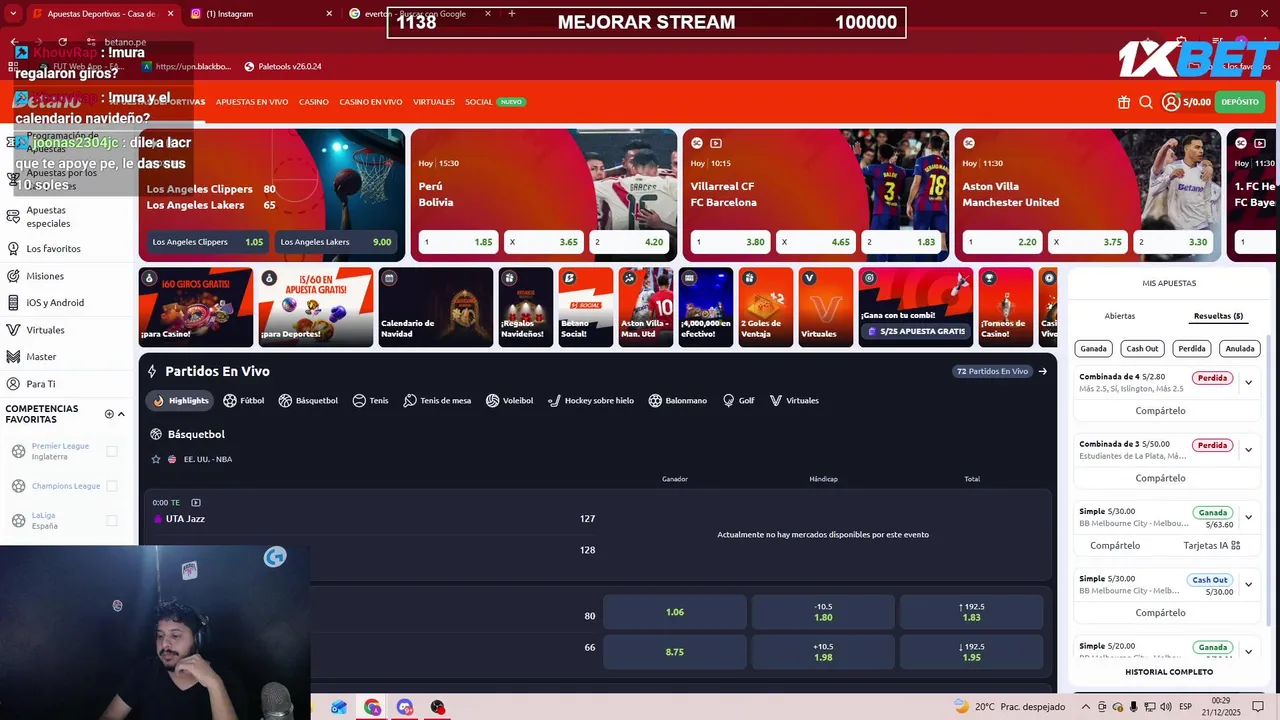1280x720 pixels.
Task: Open the Casino menu item
Action: click(314, 102)
